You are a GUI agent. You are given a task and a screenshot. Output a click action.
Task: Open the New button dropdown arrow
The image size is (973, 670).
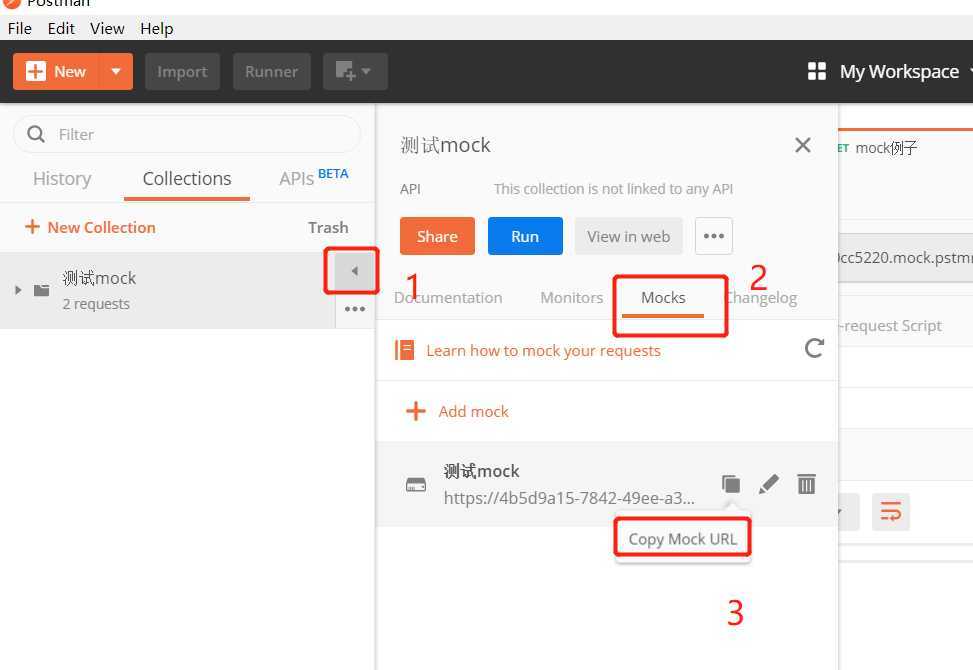[116, 71]
